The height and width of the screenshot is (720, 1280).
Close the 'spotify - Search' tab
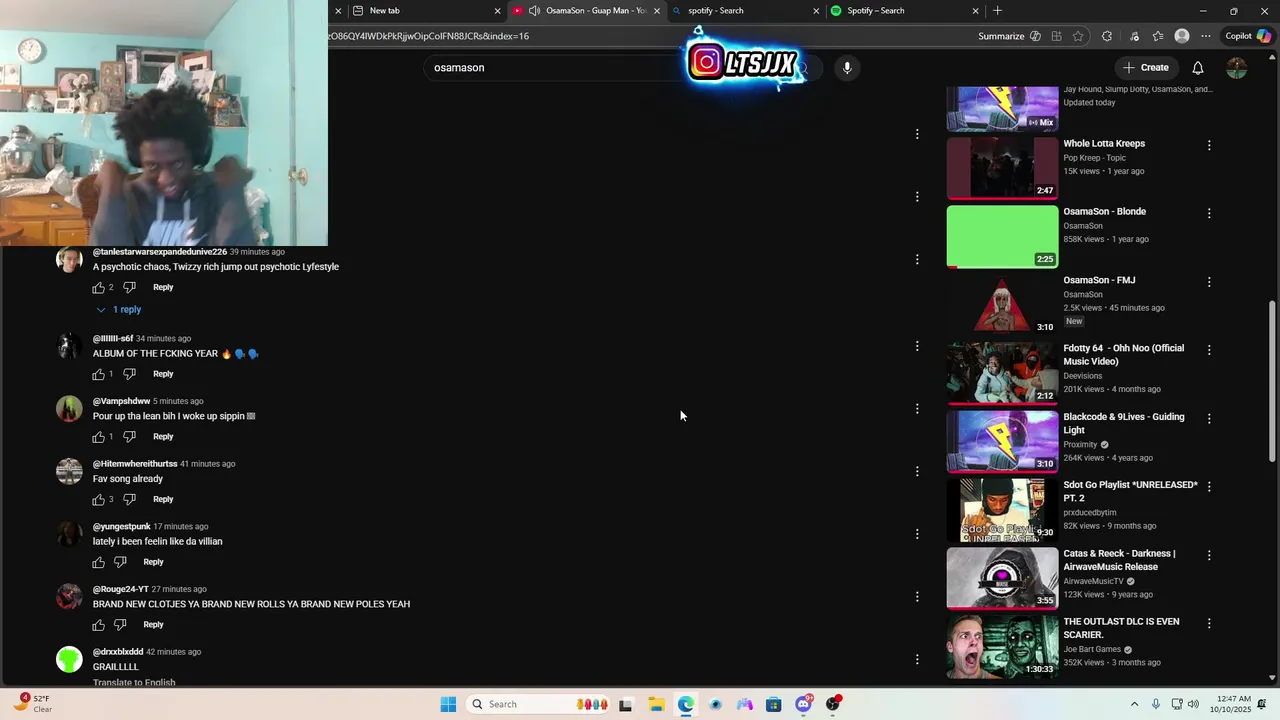click(x=816, y=11)
